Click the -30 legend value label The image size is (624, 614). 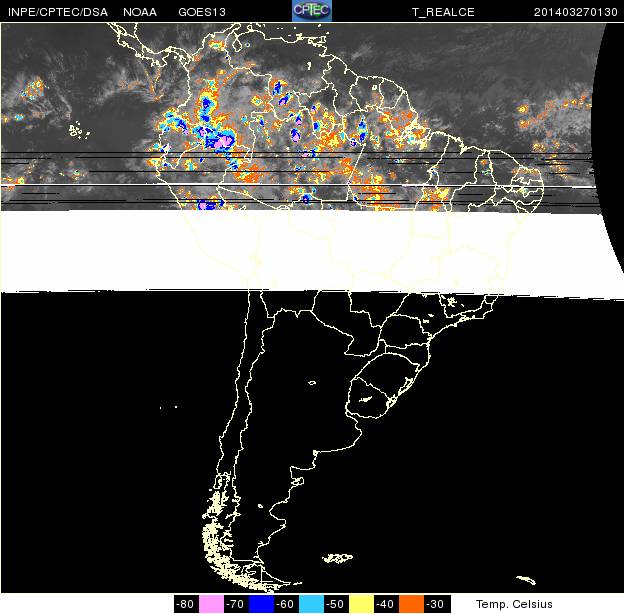[436, 604]
